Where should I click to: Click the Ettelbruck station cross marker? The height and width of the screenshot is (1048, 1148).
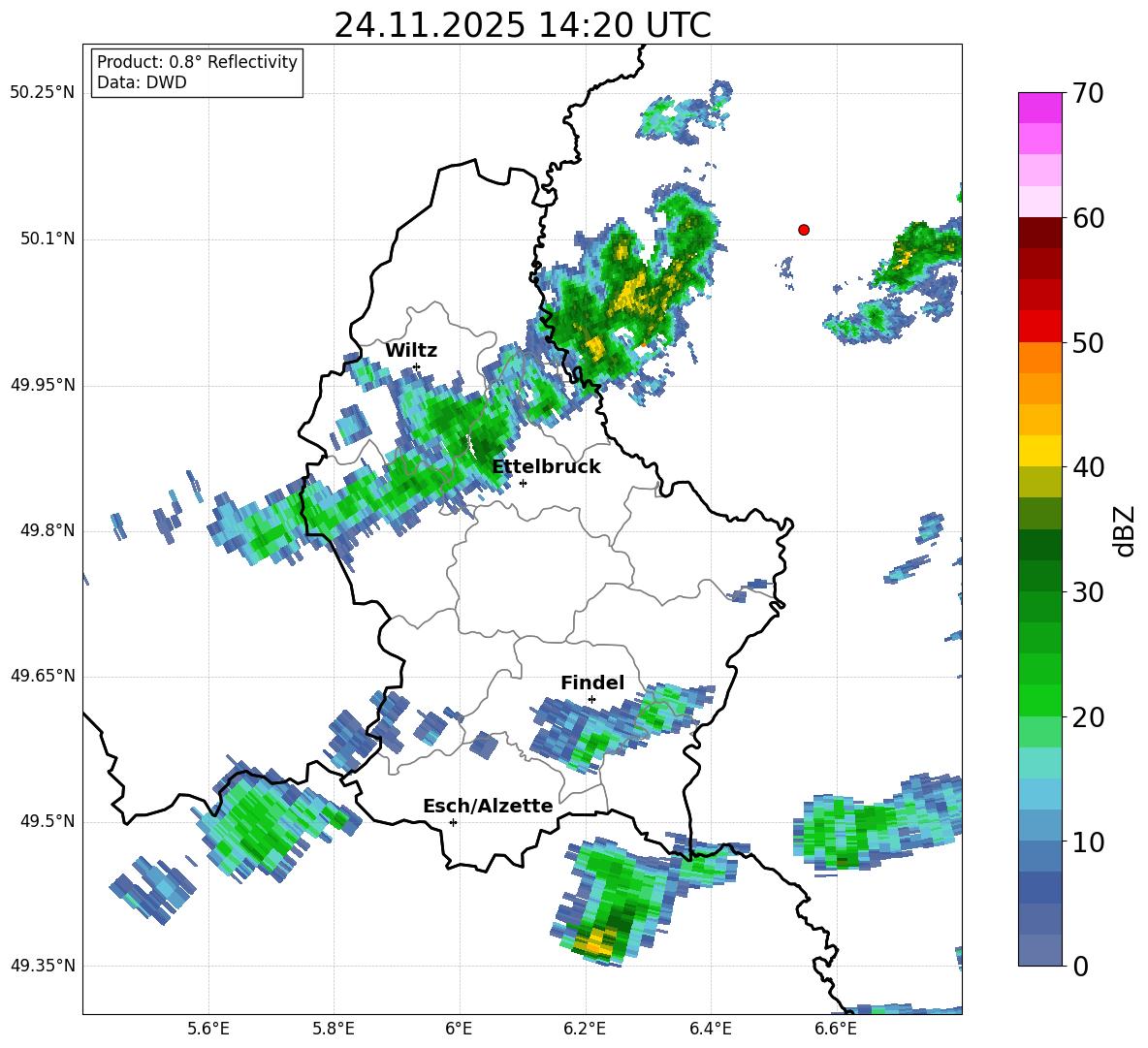(523, 483)
